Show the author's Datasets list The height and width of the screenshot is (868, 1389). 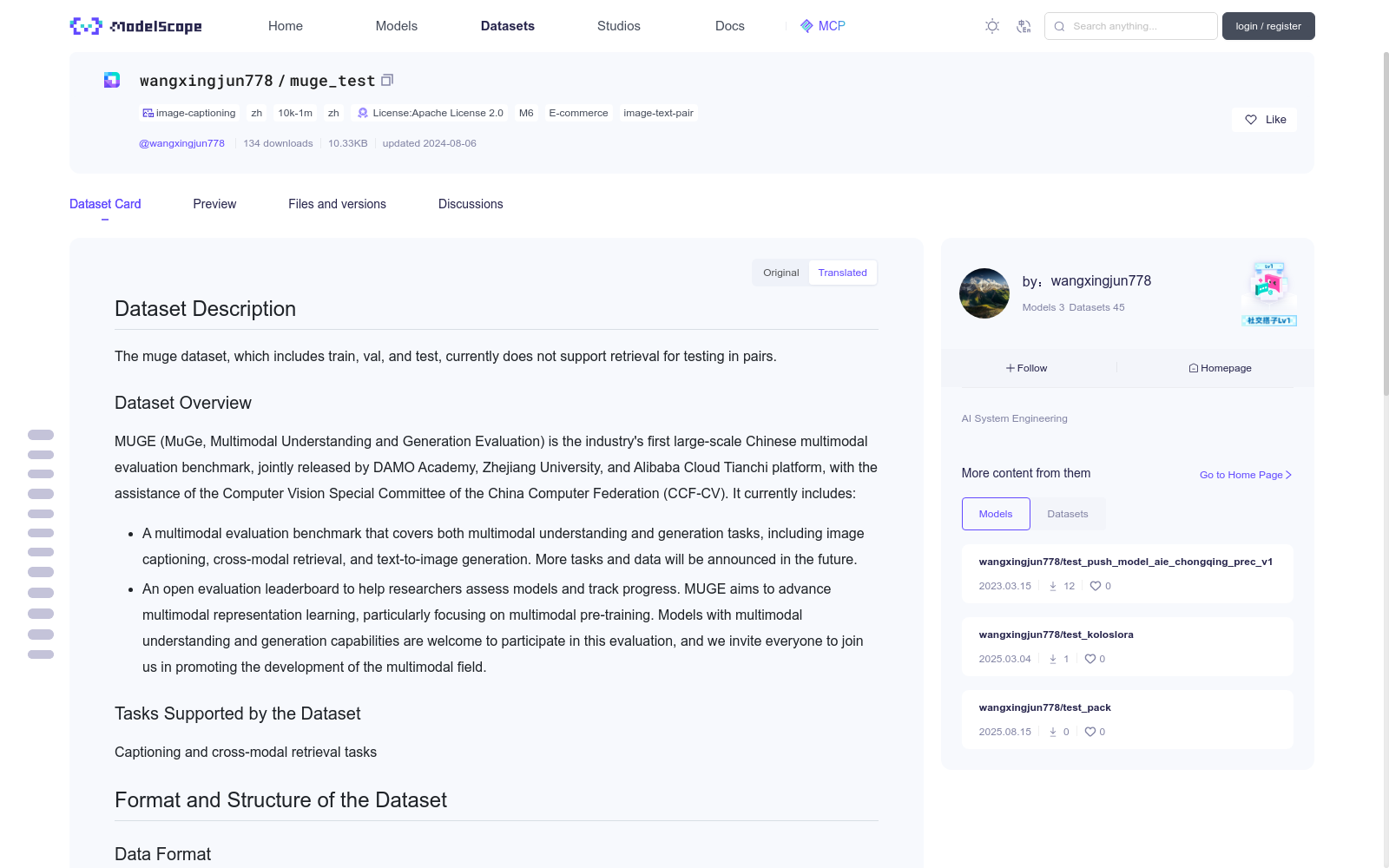click(x=1067, y=514)
